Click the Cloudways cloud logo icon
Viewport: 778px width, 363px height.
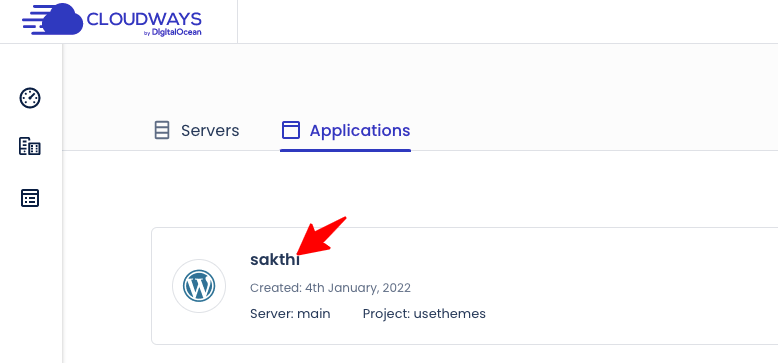pyautogui.click(x=53, y=19)
